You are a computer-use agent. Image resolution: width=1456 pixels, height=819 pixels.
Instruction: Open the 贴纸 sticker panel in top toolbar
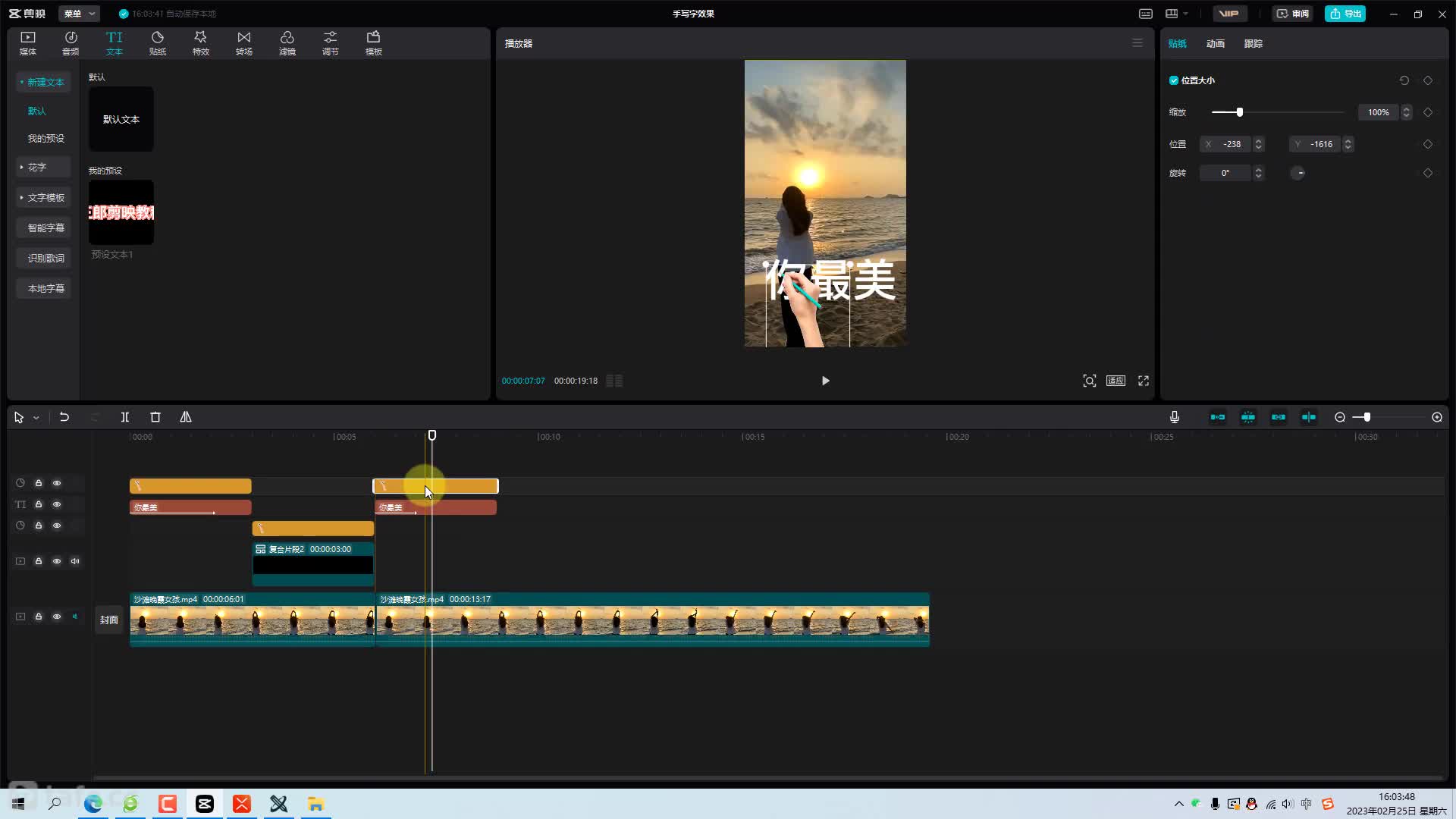point(158,43)
